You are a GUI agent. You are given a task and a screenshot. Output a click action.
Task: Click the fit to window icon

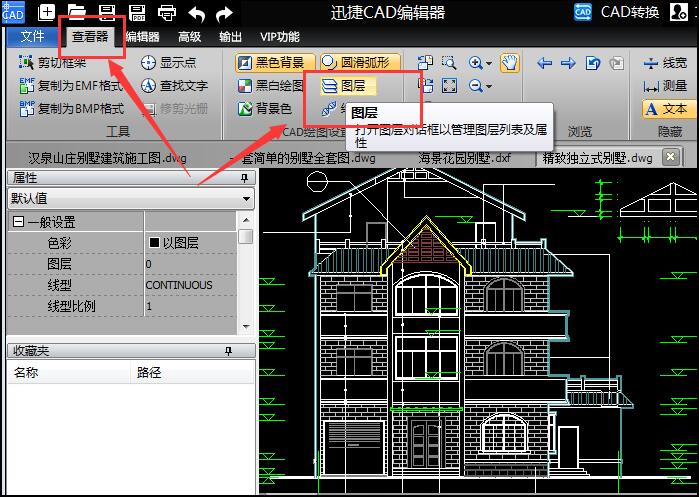pyautogui.click(x=449, y=86)
